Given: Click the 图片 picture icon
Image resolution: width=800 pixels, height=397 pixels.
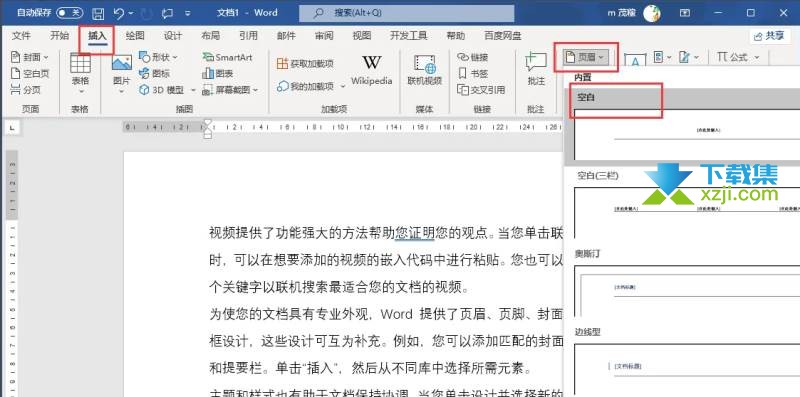Looking at the screenshot, I should point(121,63).
